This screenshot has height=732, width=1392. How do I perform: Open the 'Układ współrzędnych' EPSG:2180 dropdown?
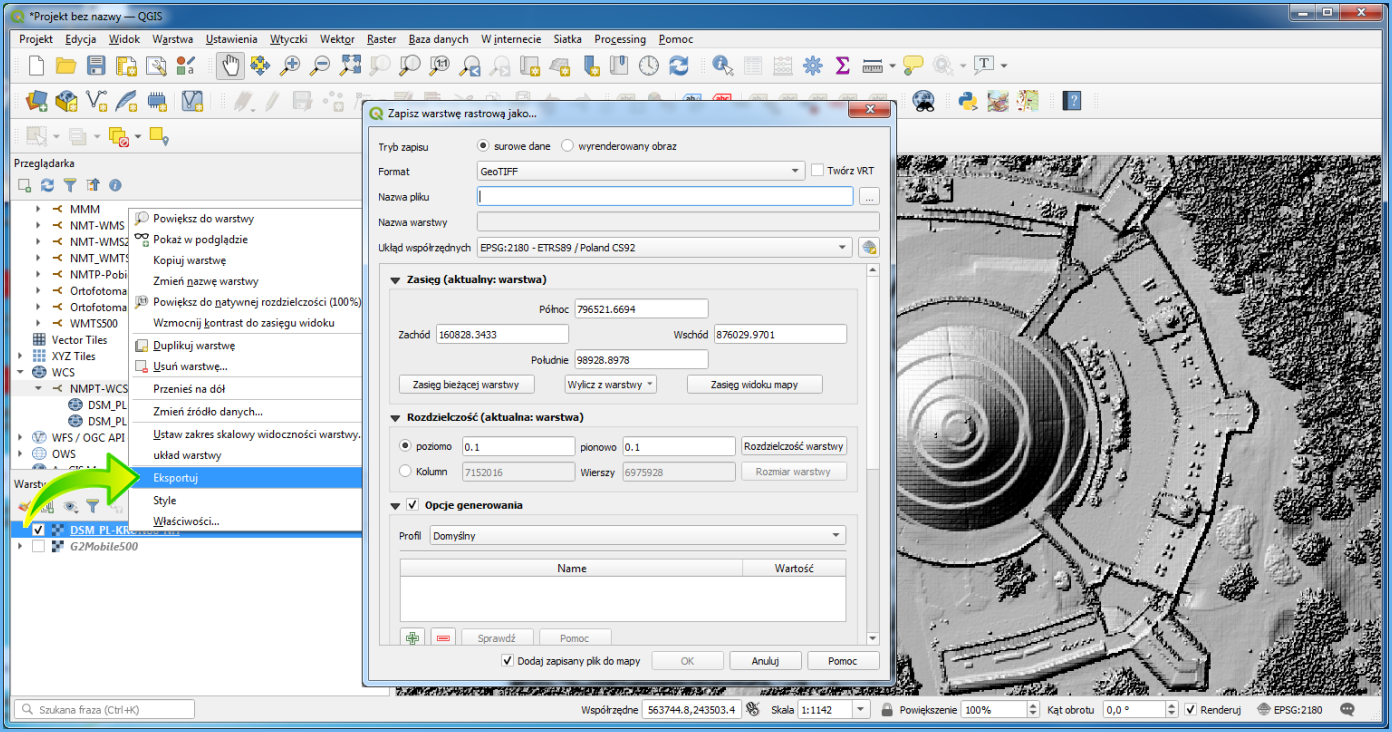tap(665, 247)
